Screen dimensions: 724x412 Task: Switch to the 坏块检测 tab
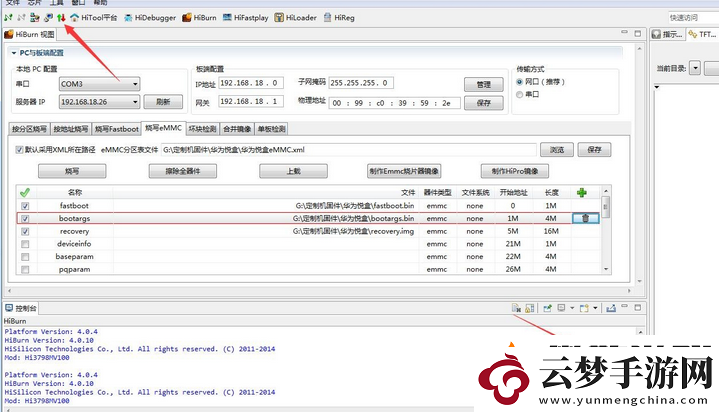(203, 129)
